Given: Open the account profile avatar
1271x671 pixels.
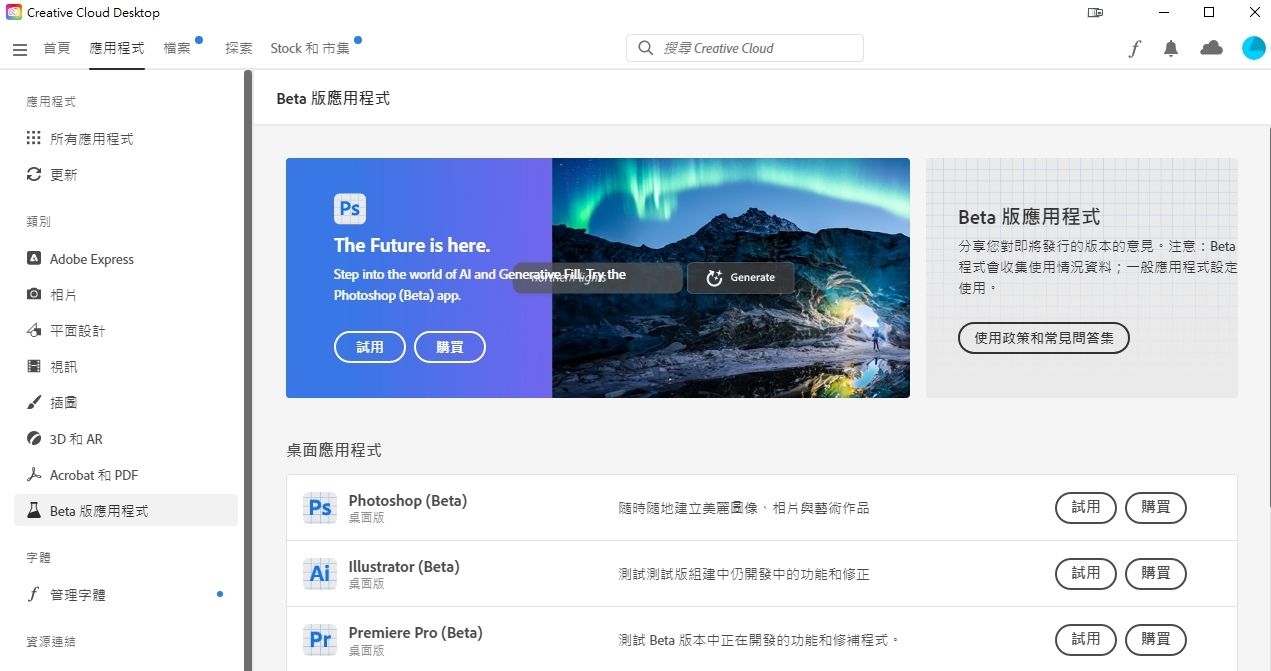Looking at the screenshot, I should [x=1253, y=48].
